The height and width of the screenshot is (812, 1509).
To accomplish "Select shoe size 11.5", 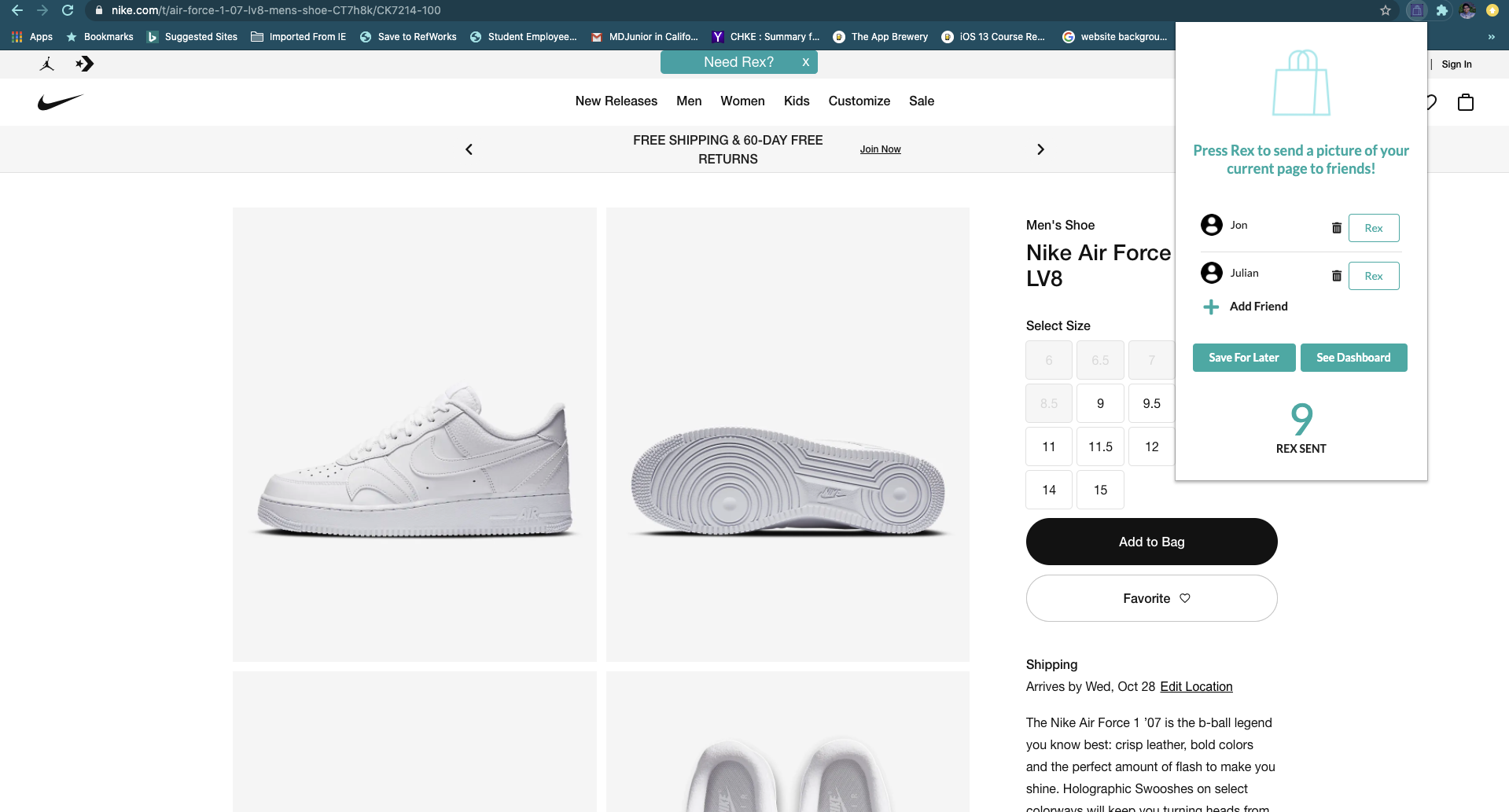I will point(1100,446).
